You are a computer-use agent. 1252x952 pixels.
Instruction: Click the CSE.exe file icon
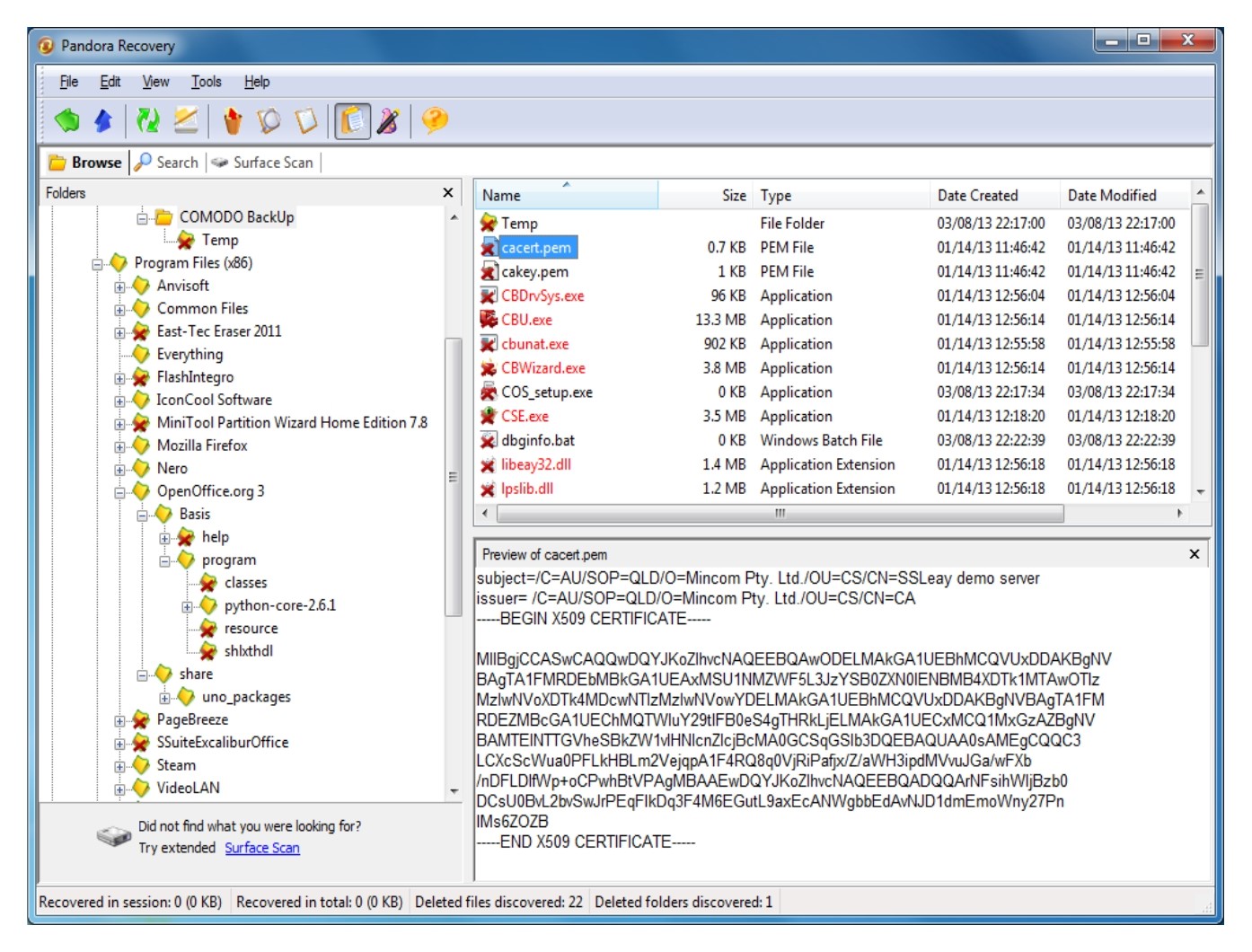[x=489, y=416]
